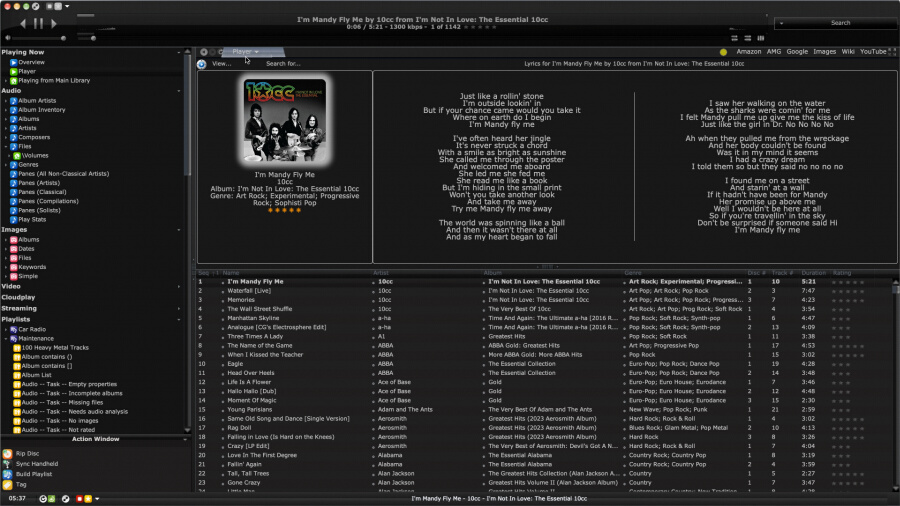Expand Playing from Main Library
Screen dimensions: 900x506
(6, 81)
